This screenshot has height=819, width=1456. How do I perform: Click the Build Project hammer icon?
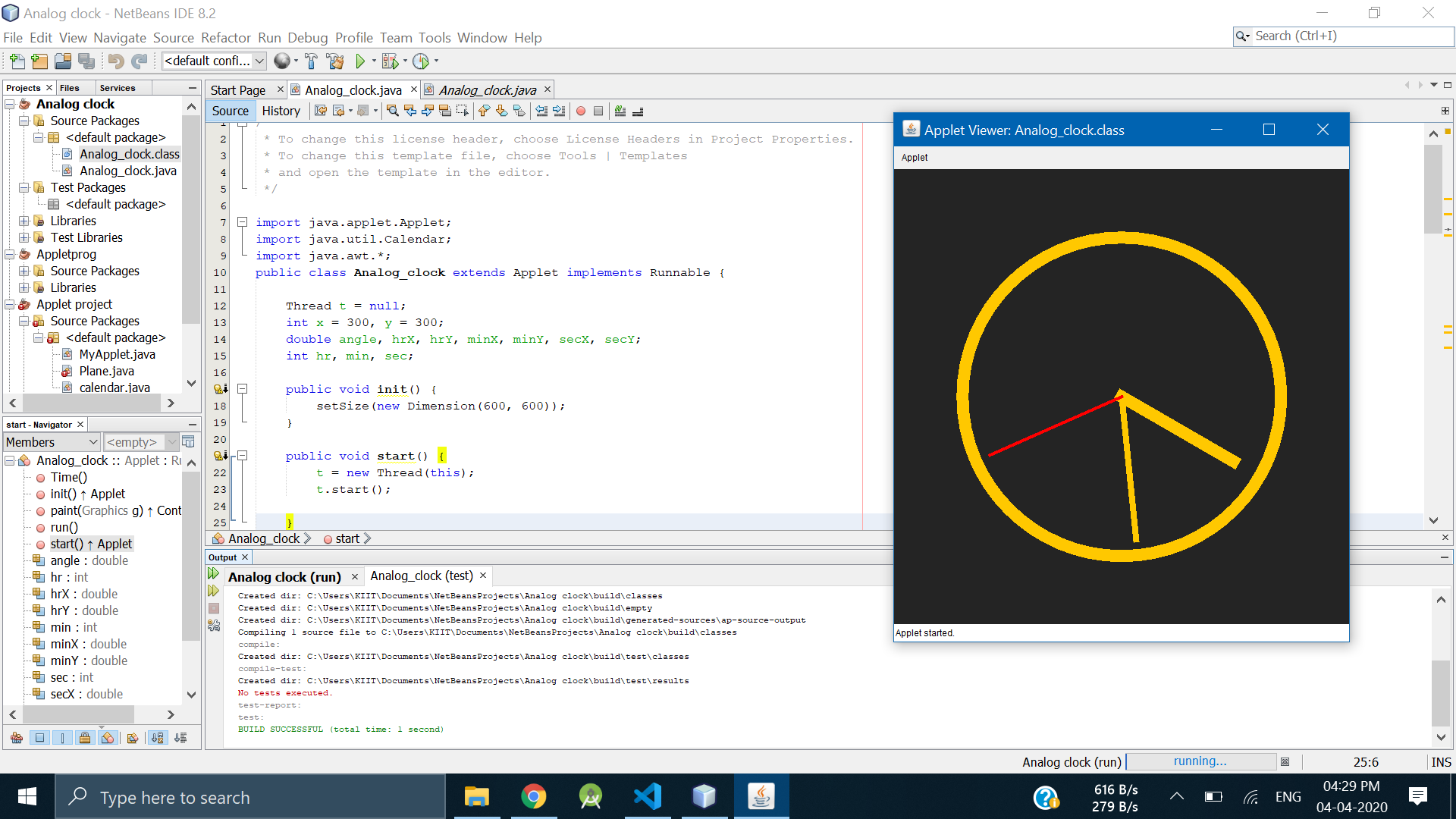pos(311,61)
